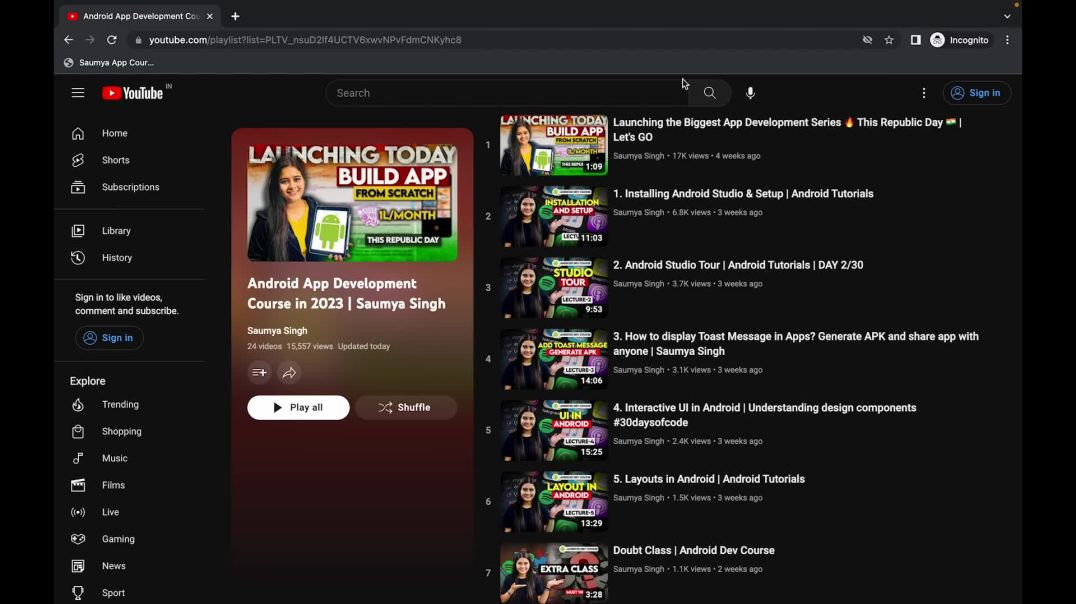Share the playlist via the share arrow
Viewport: 1076px width, 604px height.
coord(289,372)
